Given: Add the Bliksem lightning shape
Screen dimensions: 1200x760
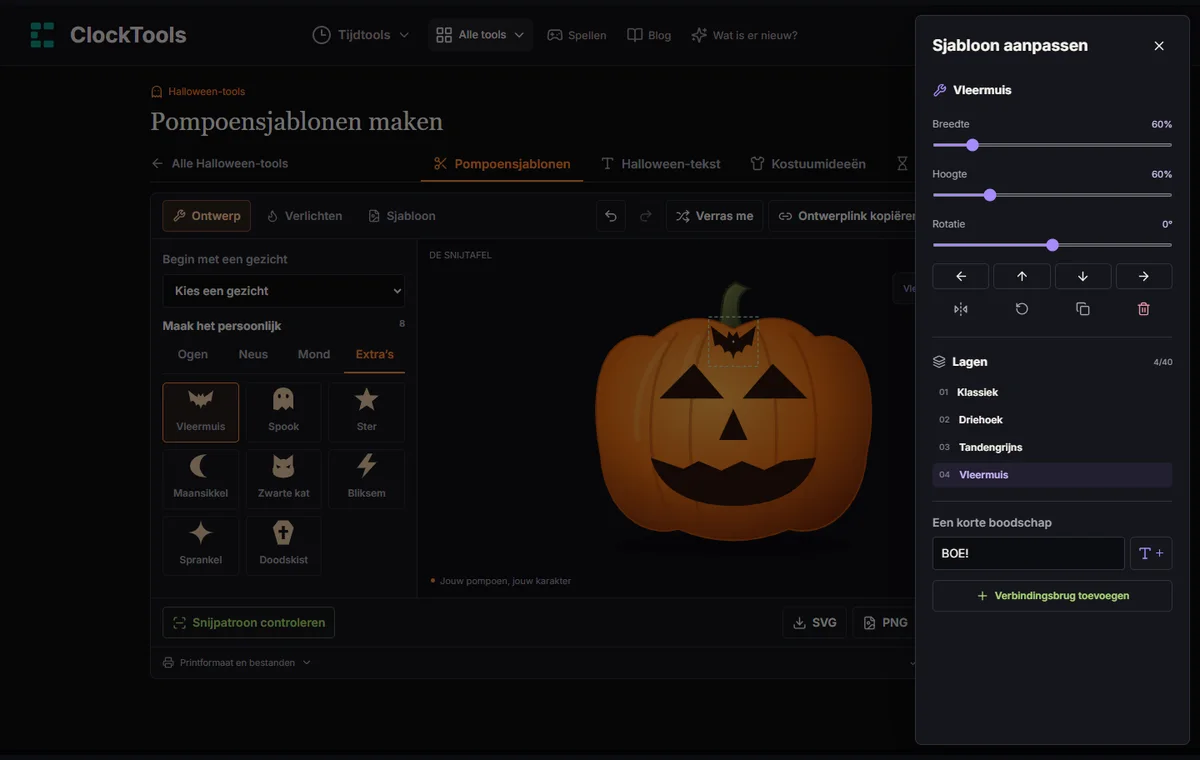Looking at the screenshot, I should tap(367, 479).
